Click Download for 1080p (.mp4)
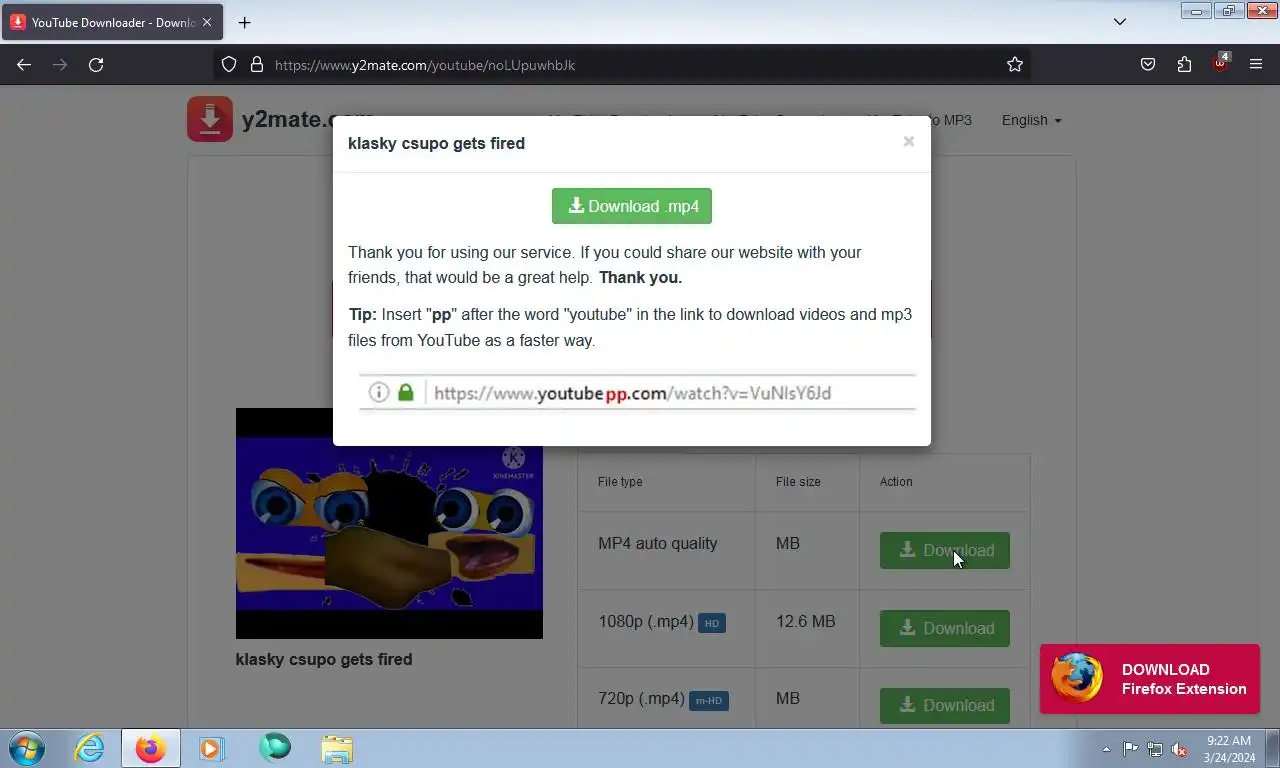This screenshot has width=1280, height=768. click(x=945, y=628)
